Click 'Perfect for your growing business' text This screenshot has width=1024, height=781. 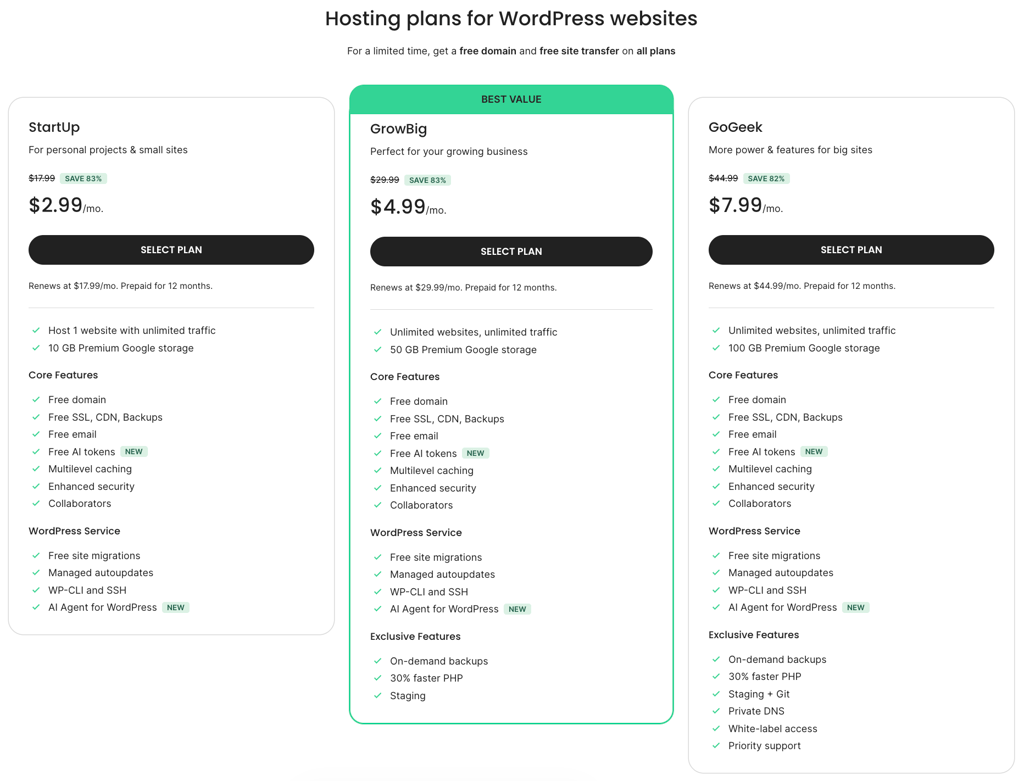(x=449, y=151)
